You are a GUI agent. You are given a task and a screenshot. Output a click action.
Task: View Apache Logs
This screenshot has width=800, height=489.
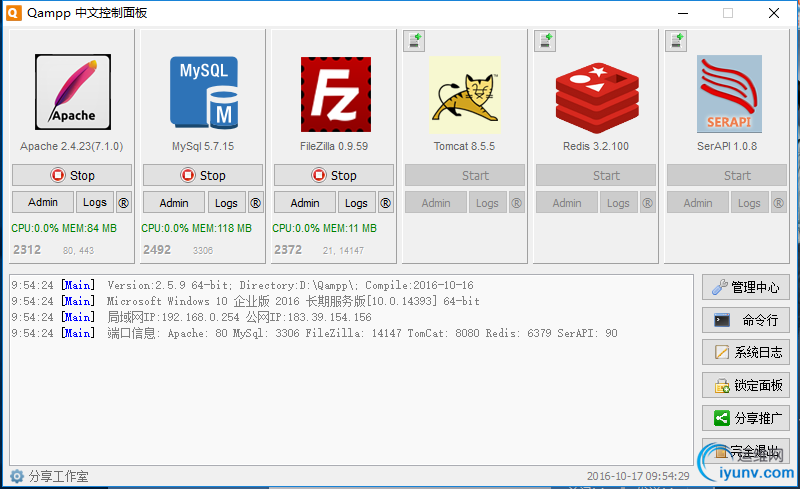(x=95, y=203)
